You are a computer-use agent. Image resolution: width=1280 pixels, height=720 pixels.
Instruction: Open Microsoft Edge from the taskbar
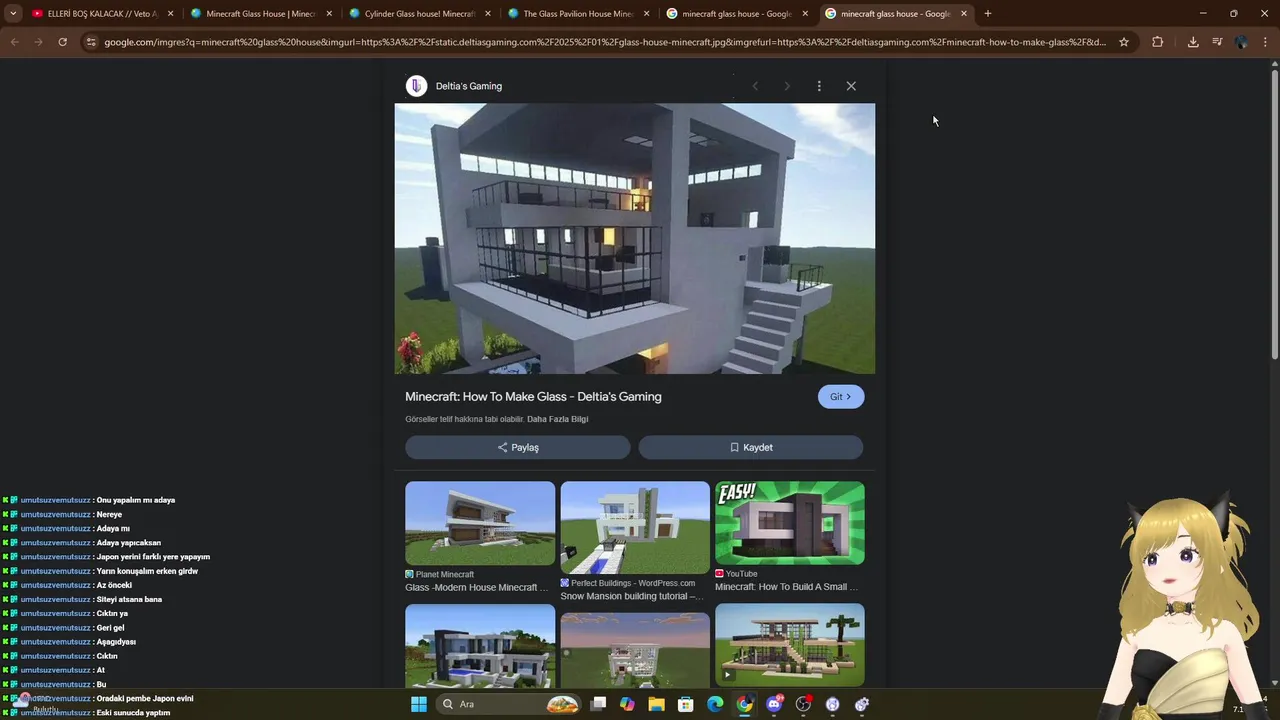click(715, 704)
